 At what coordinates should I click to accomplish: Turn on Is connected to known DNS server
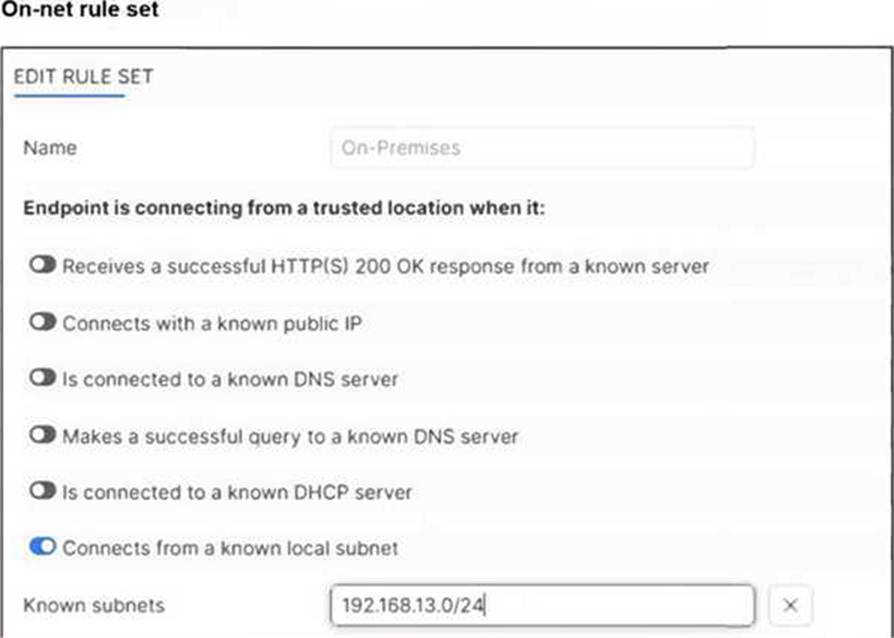pos(43,379)
